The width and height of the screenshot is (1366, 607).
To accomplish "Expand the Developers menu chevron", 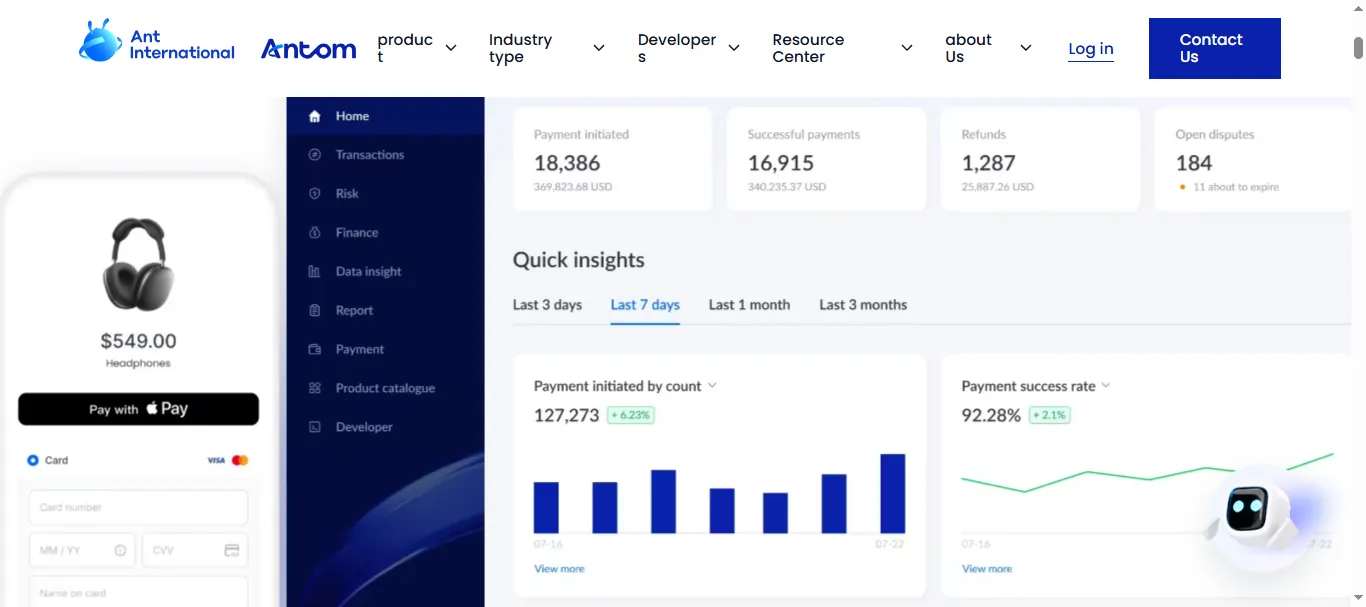I will [x=734, y=48].
